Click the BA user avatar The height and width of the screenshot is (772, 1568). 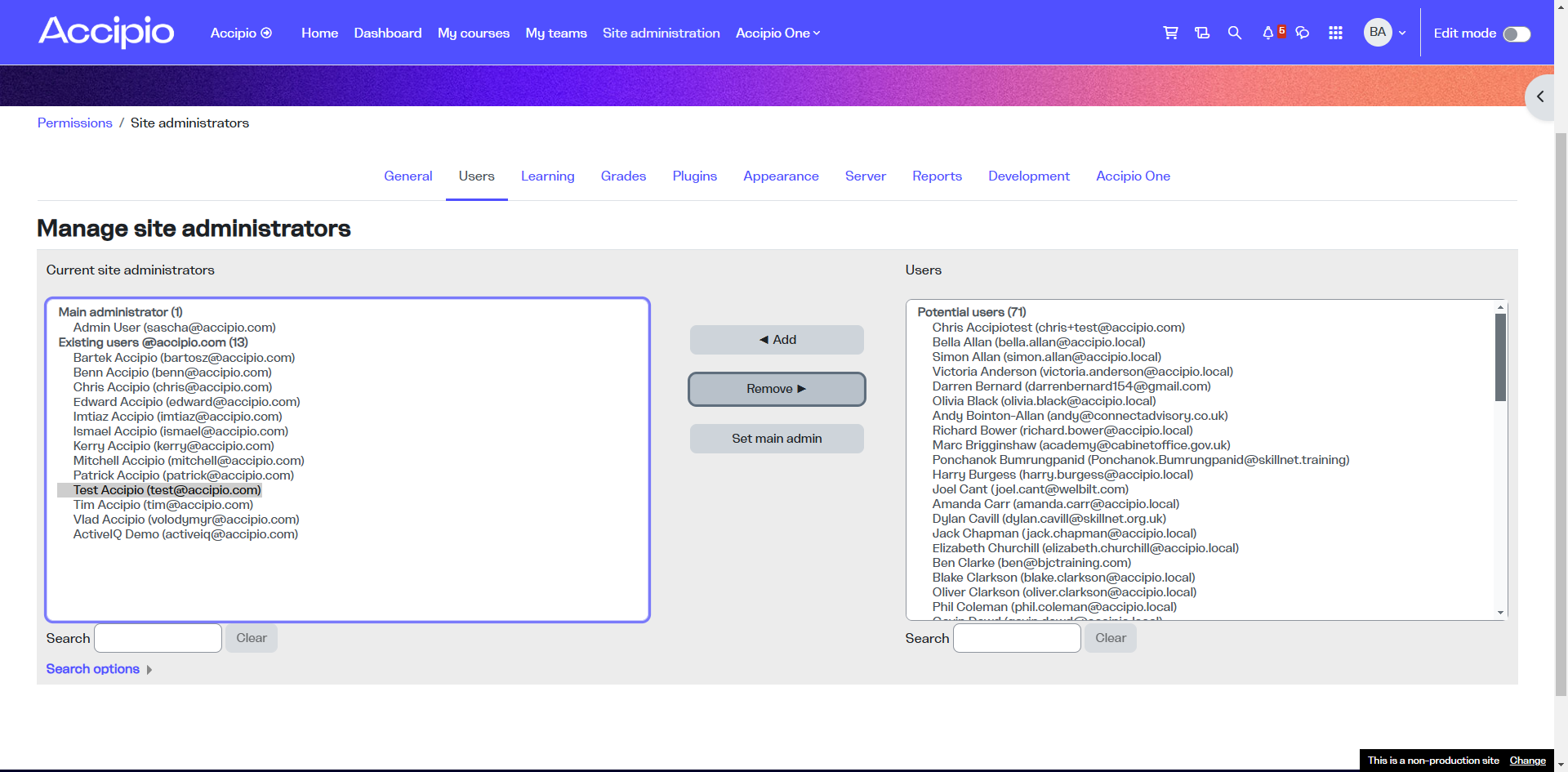[1378, 33]
